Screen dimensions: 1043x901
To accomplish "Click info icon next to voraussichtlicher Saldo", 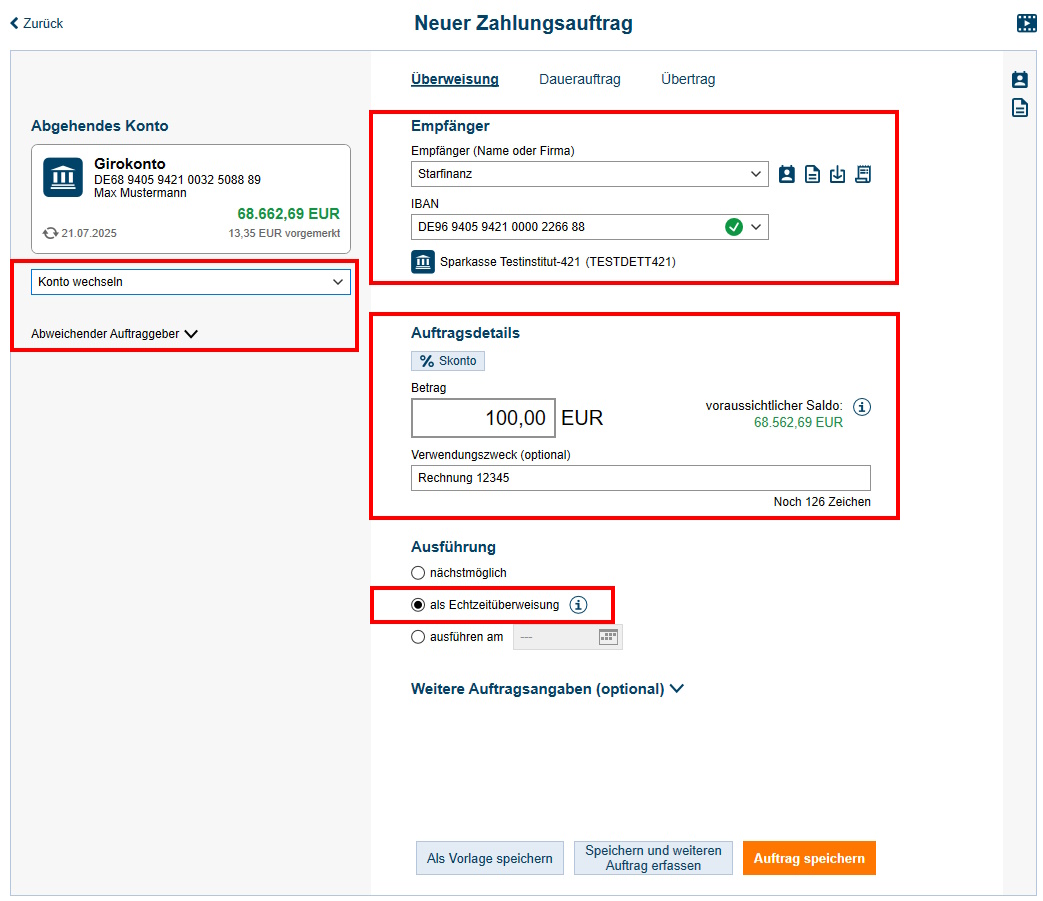I will click(x=863, y=407).
